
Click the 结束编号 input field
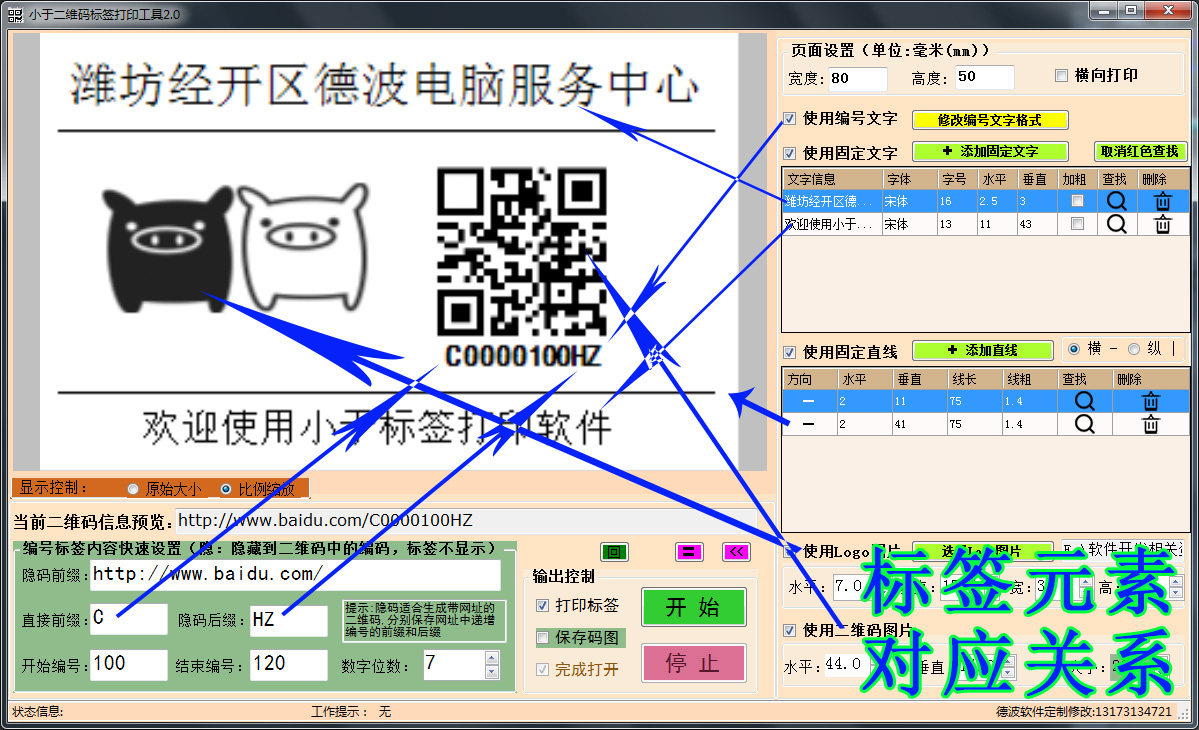(x=289, y=664)
